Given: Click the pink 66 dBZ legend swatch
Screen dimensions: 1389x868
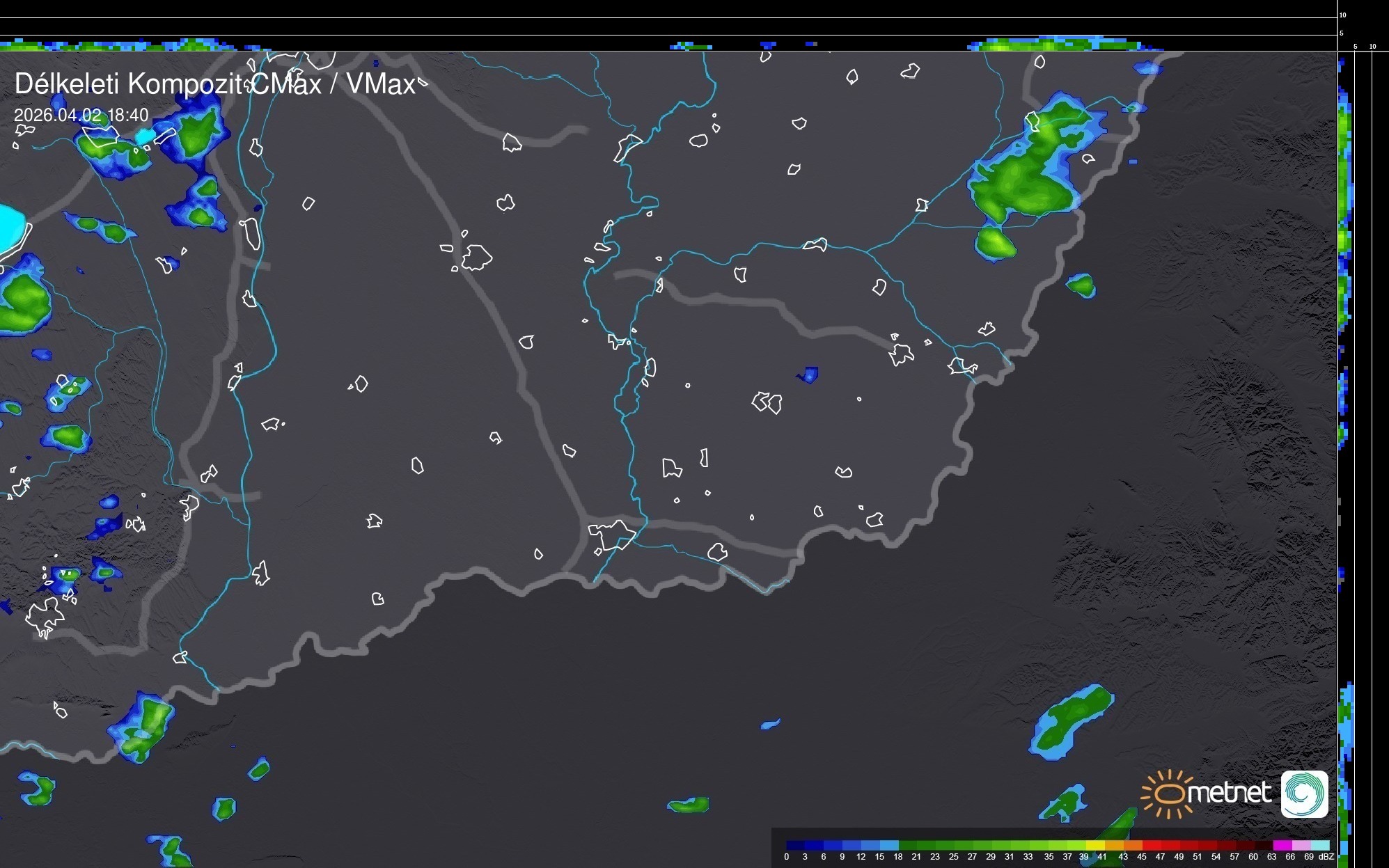Looking at the screenshot, I should (x=1300, y=845).
